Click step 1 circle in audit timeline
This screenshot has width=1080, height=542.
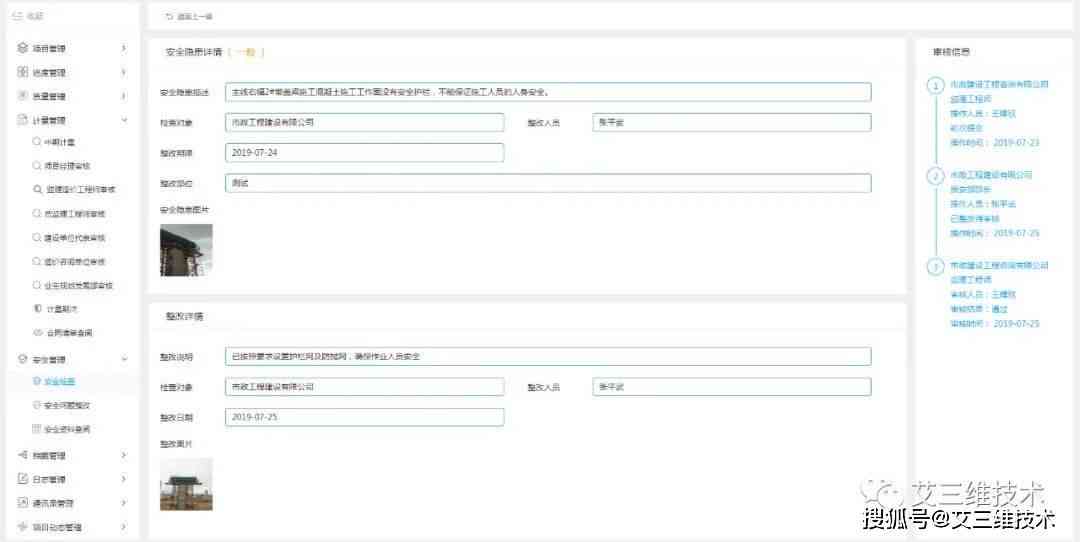(x=935, y=86)
